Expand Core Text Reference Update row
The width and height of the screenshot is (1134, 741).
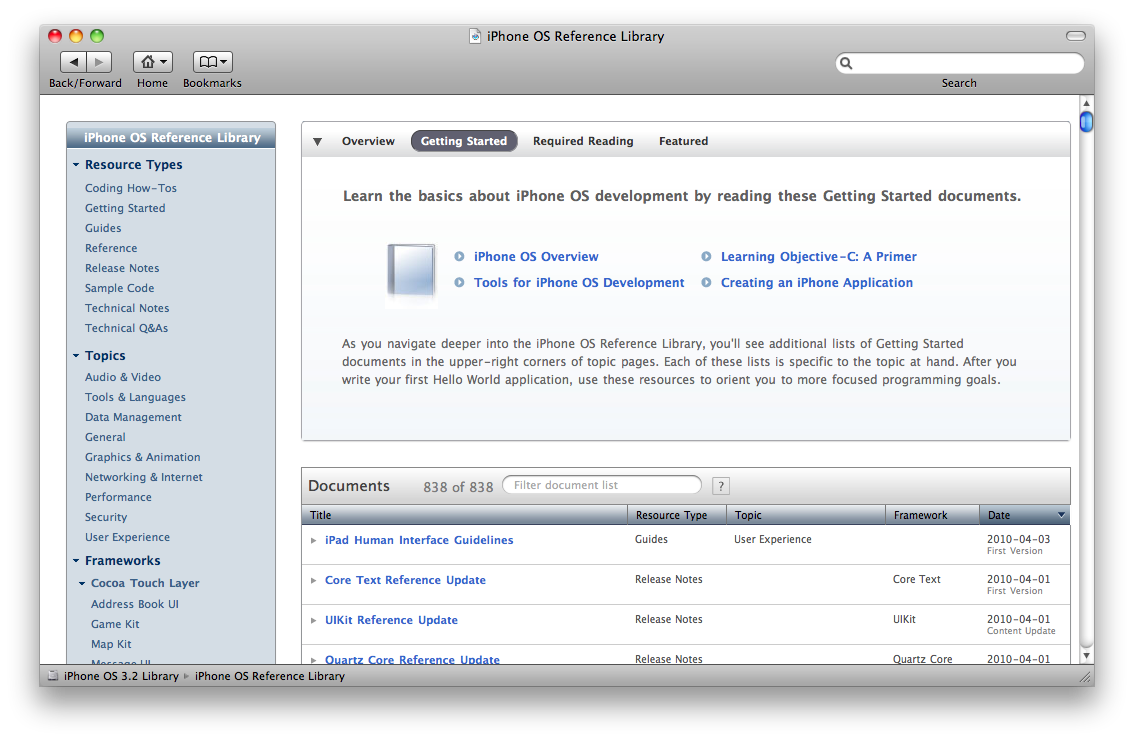tap(314, 581)
